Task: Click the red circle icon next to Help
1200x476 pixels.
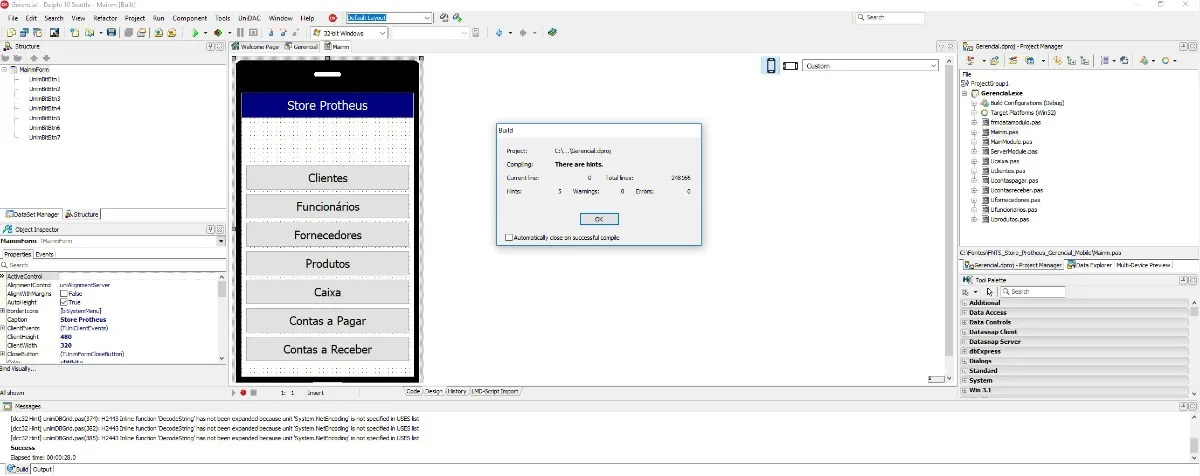Action: pyautogui.click(x=333, y=17)
